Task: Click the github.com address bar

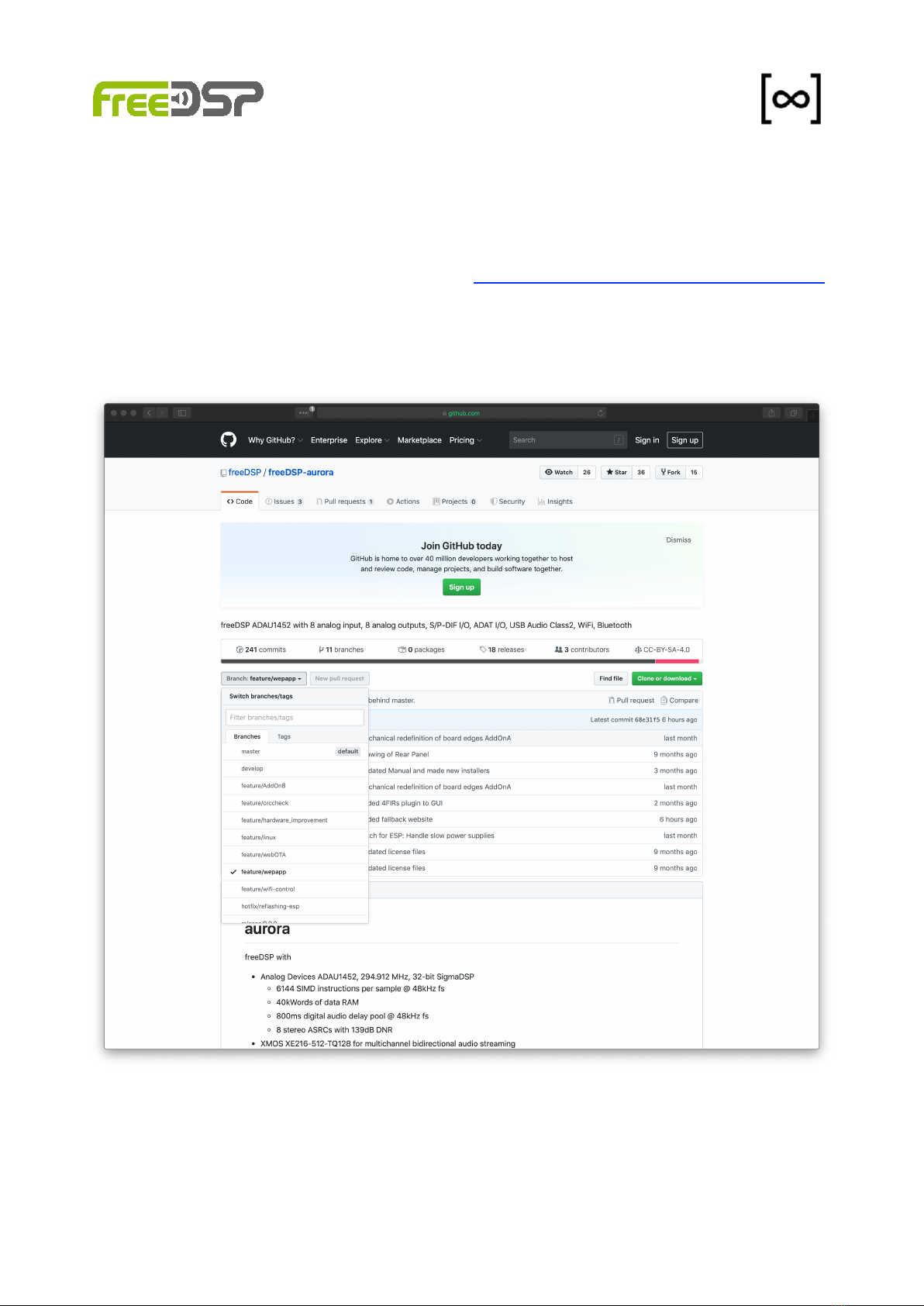Action: click(461, 413)
